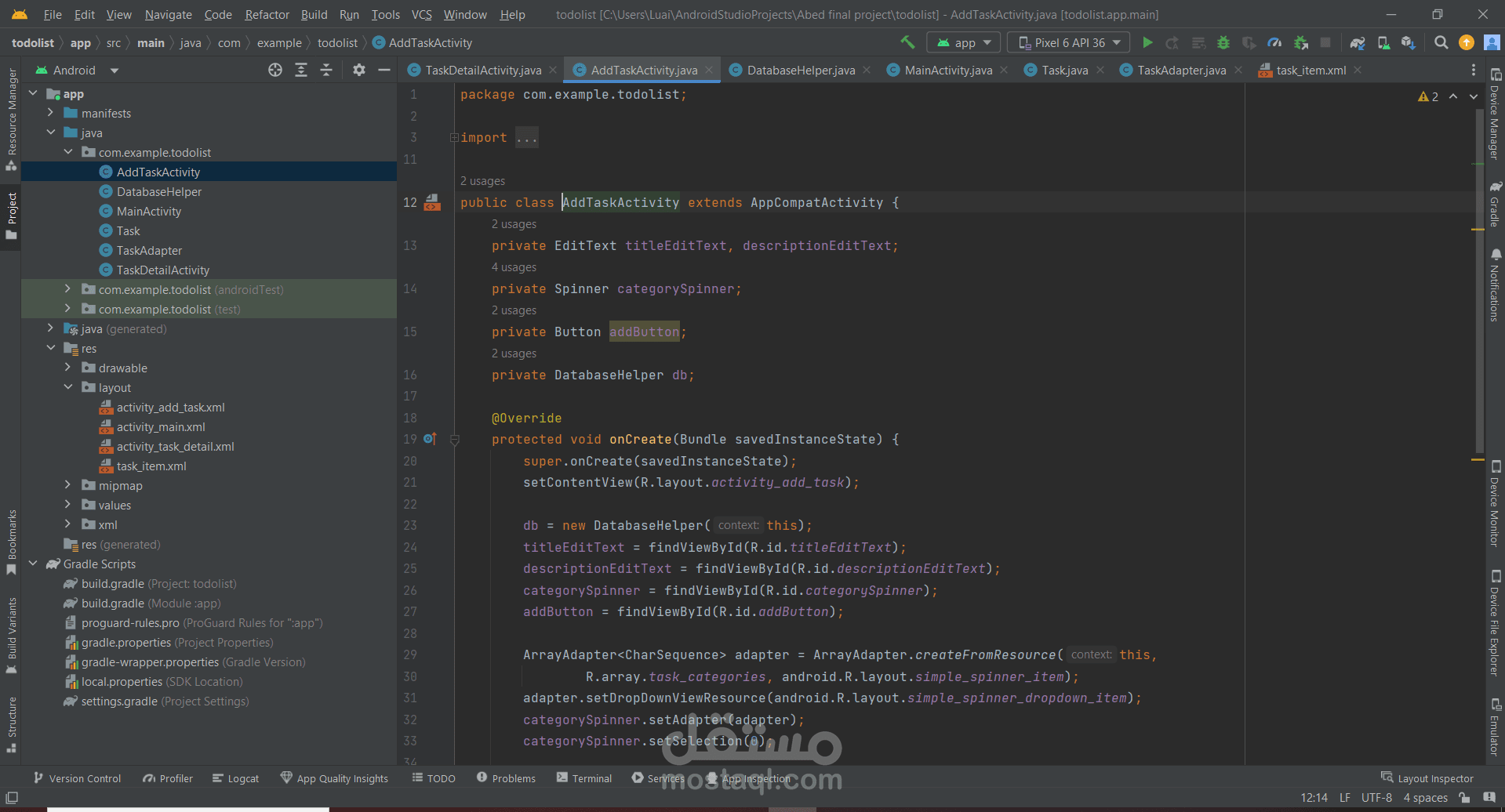This screenshot has width=1505, height=812.
Task: Build the project with the hammer icon
Action: click(907, 42)
